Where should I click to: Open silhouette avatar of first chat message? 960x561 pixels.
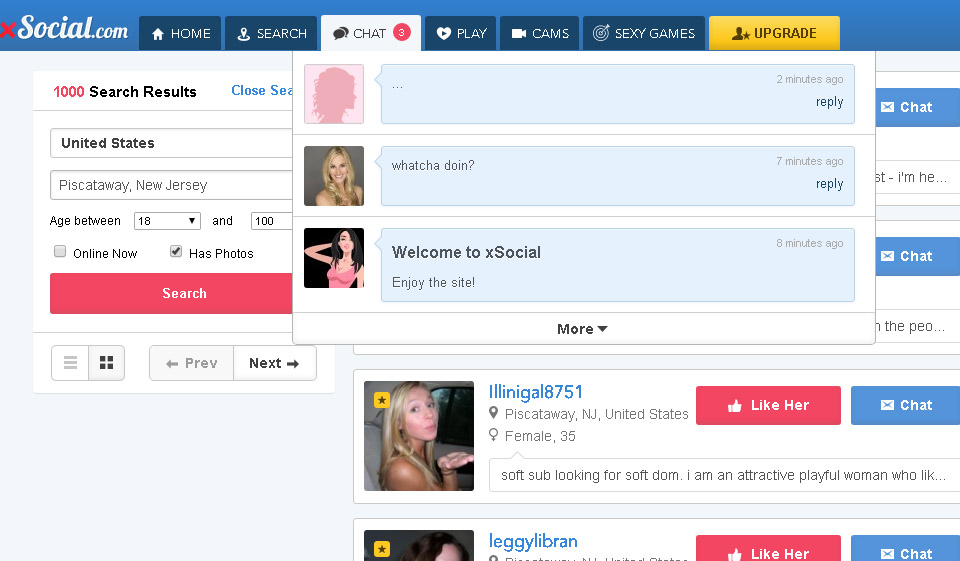pyautogui.click(x=334, y=94)
